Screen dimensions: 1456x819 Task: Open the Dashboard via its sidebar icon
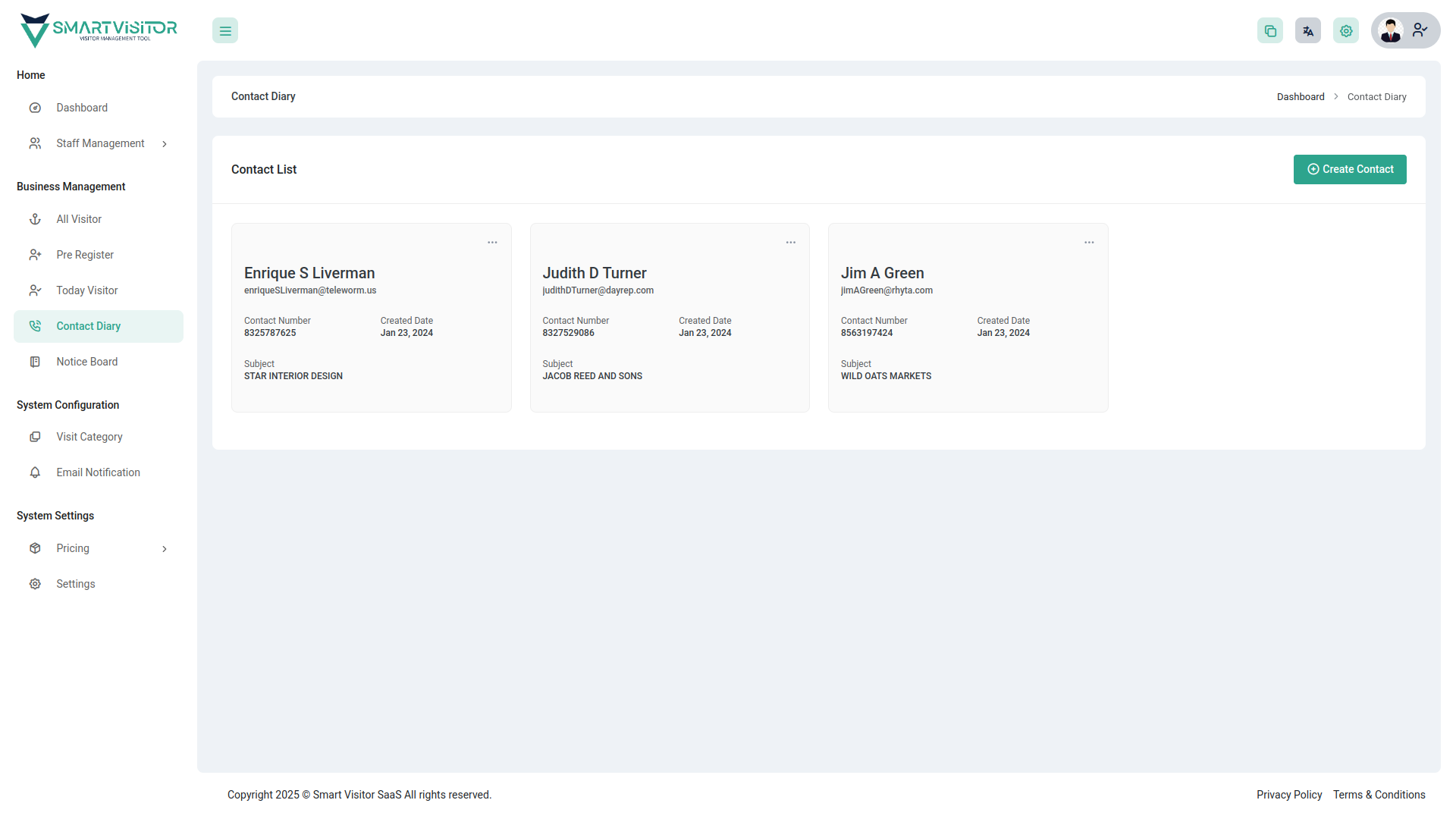click(x=35, y=108)
